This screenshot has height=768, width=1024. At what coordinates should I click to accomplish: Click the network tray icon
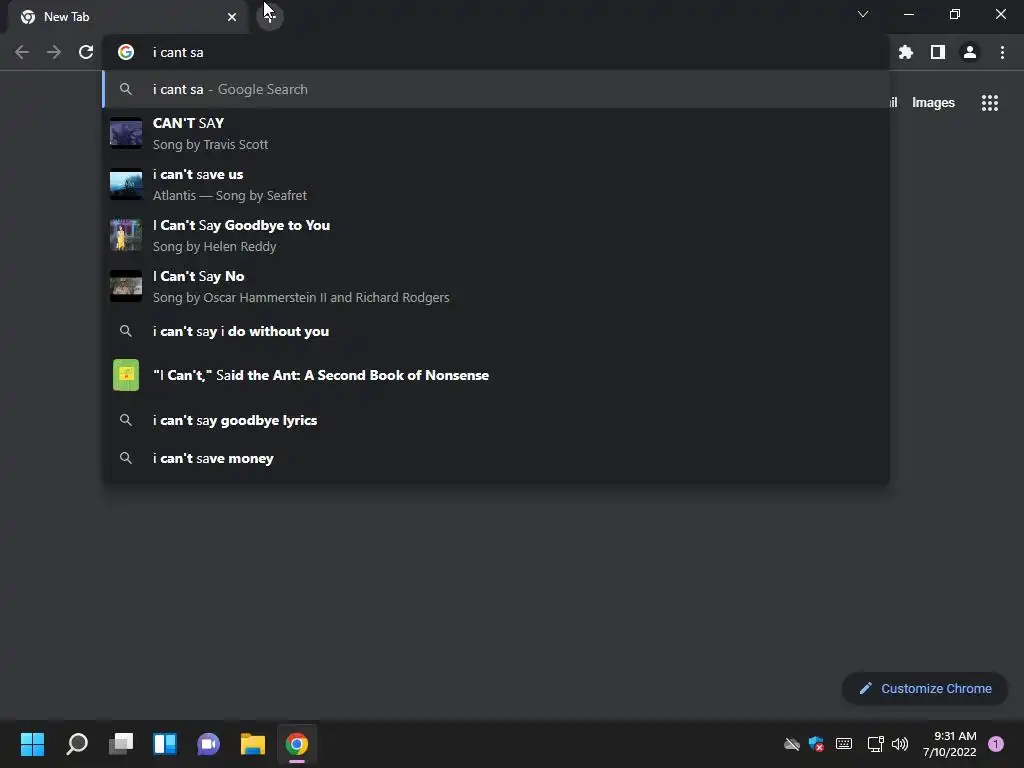875,744
